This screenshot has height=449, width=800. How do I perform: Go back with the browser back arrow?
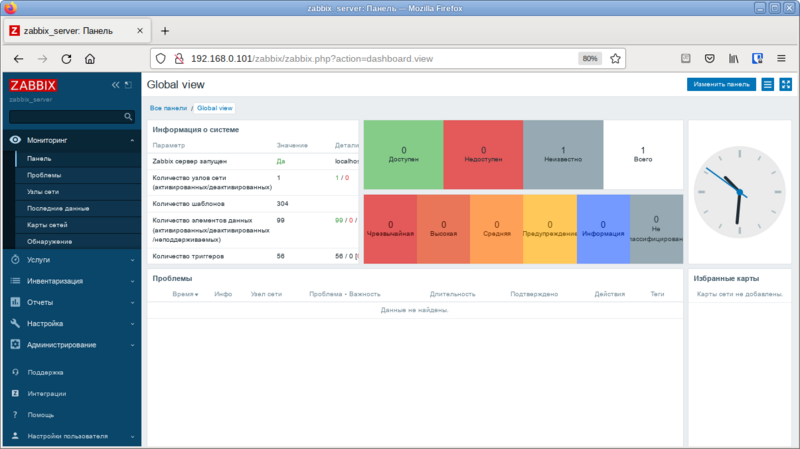[x=18, y=59]
